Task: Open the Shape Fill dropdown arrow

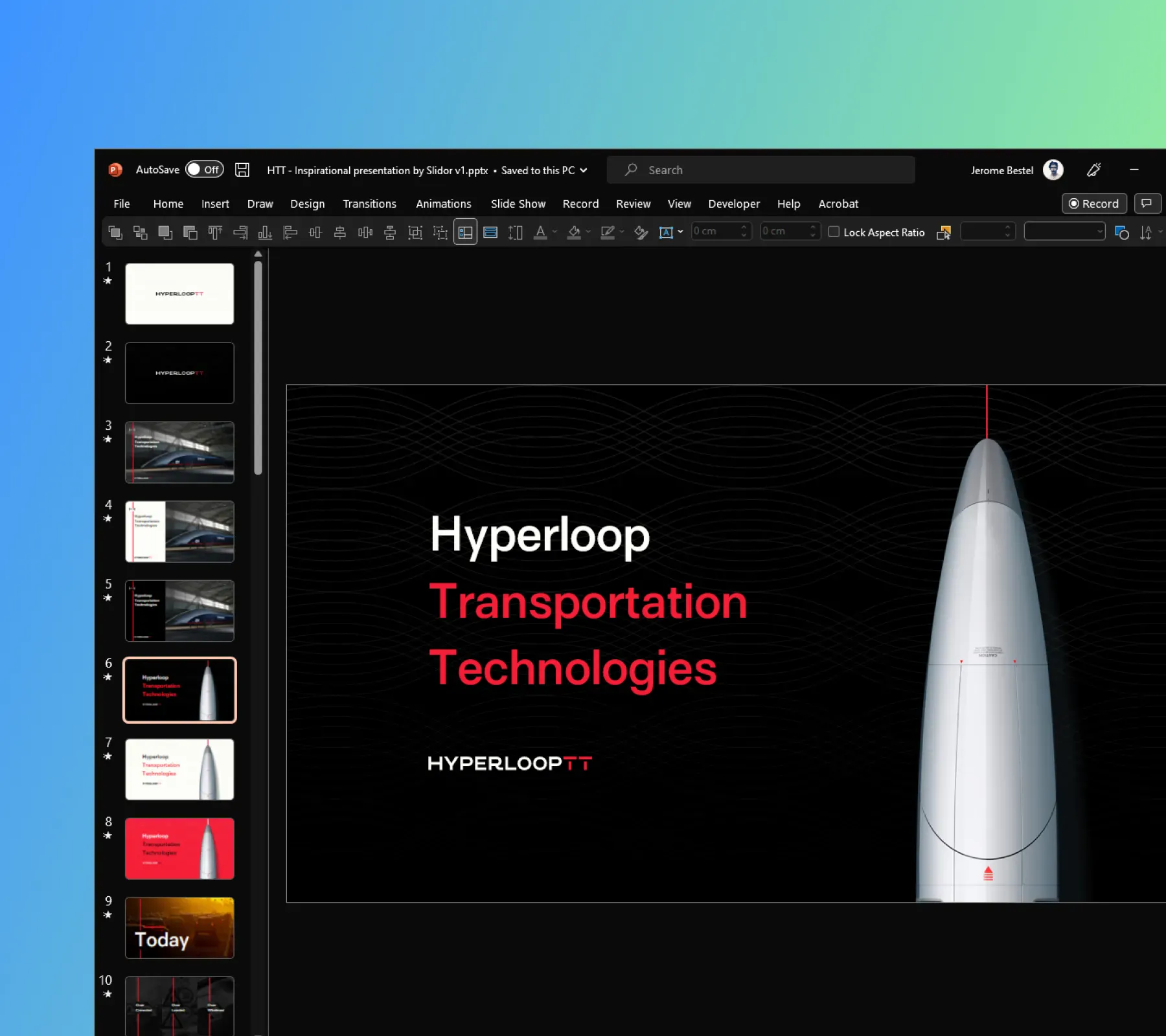Action: point(588,232)
